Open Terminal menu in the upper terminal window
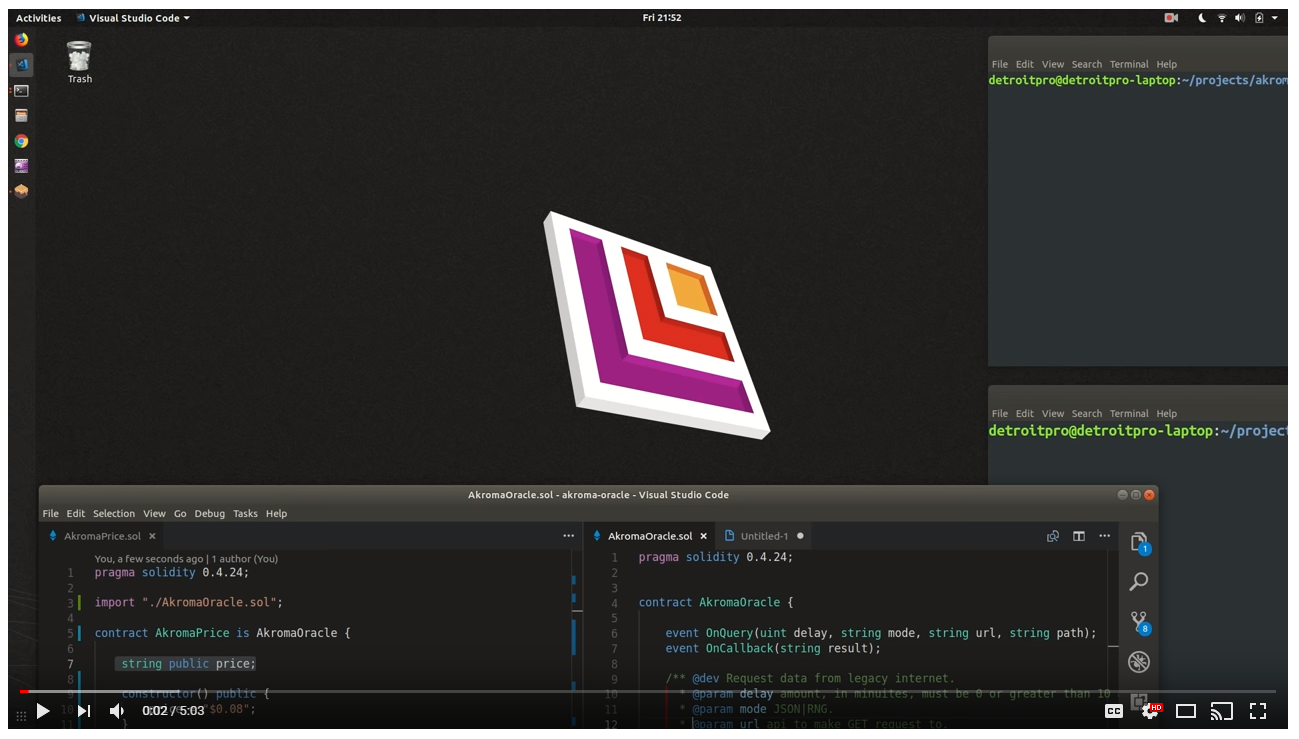Viewport: 1299px width, 739px height. (1129, 64)
